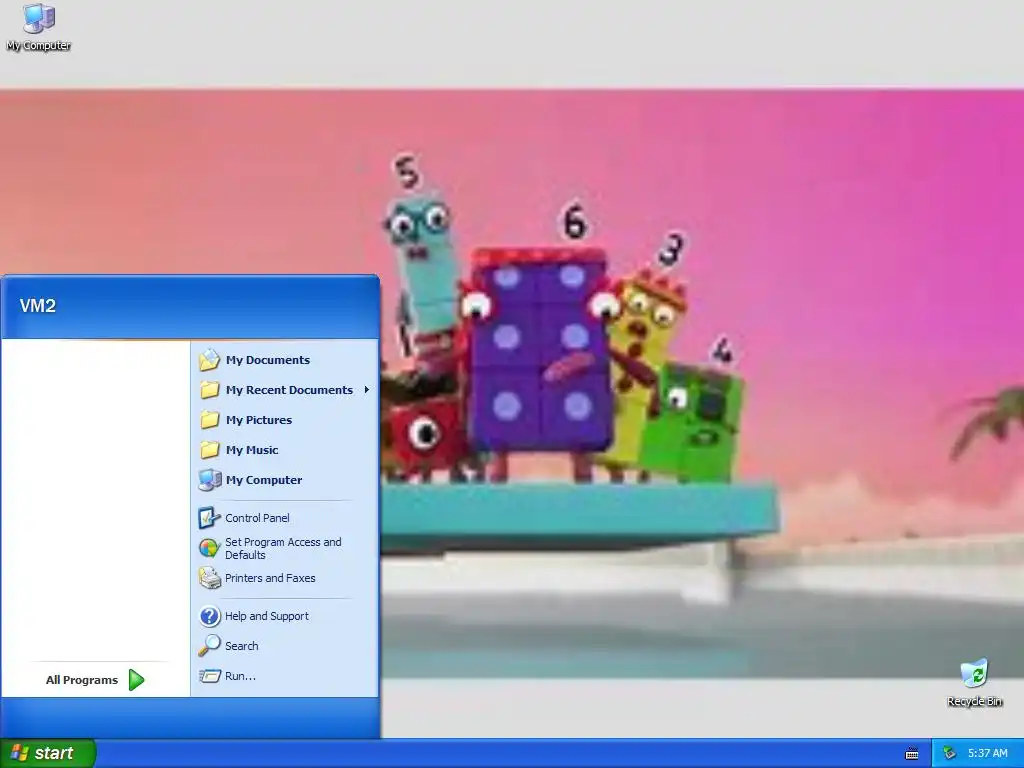Image resolution: width=1024 pixels, height=768 pixels.
Task: Click the Search magnifying glass icon
Action: 210,645
